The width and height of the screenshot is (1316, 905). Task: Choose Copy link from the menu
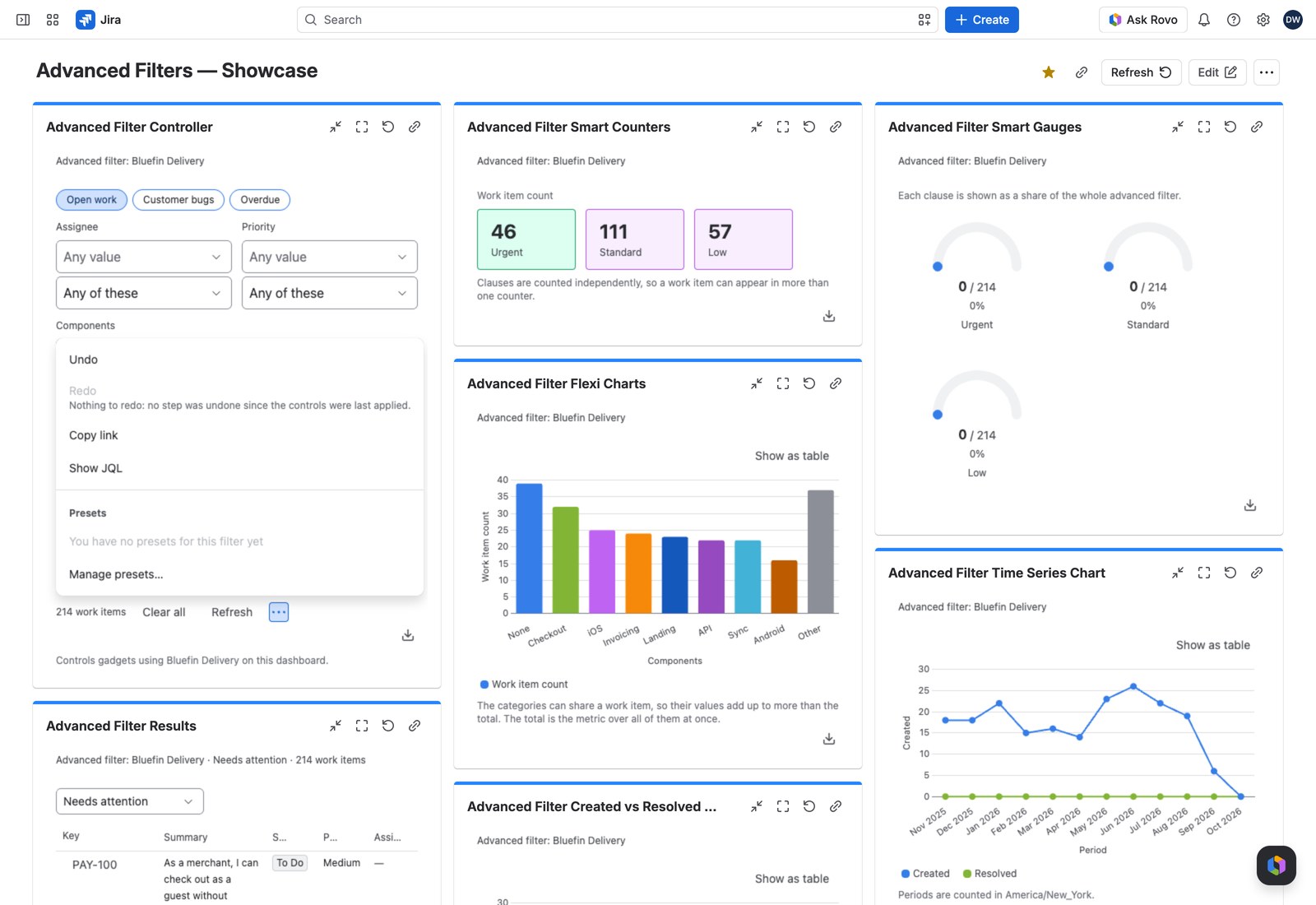tap(239, 435)
